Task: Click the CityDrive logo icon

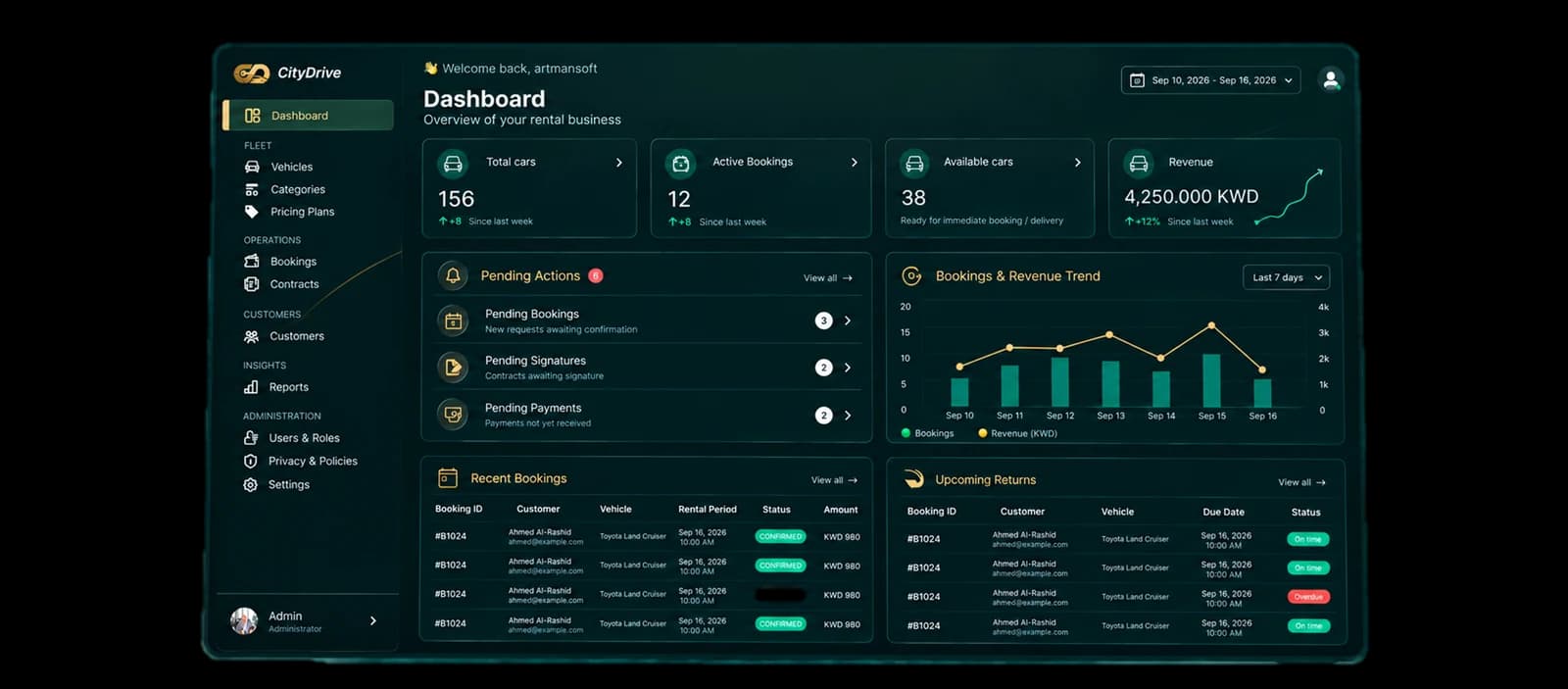Action: 252,74
